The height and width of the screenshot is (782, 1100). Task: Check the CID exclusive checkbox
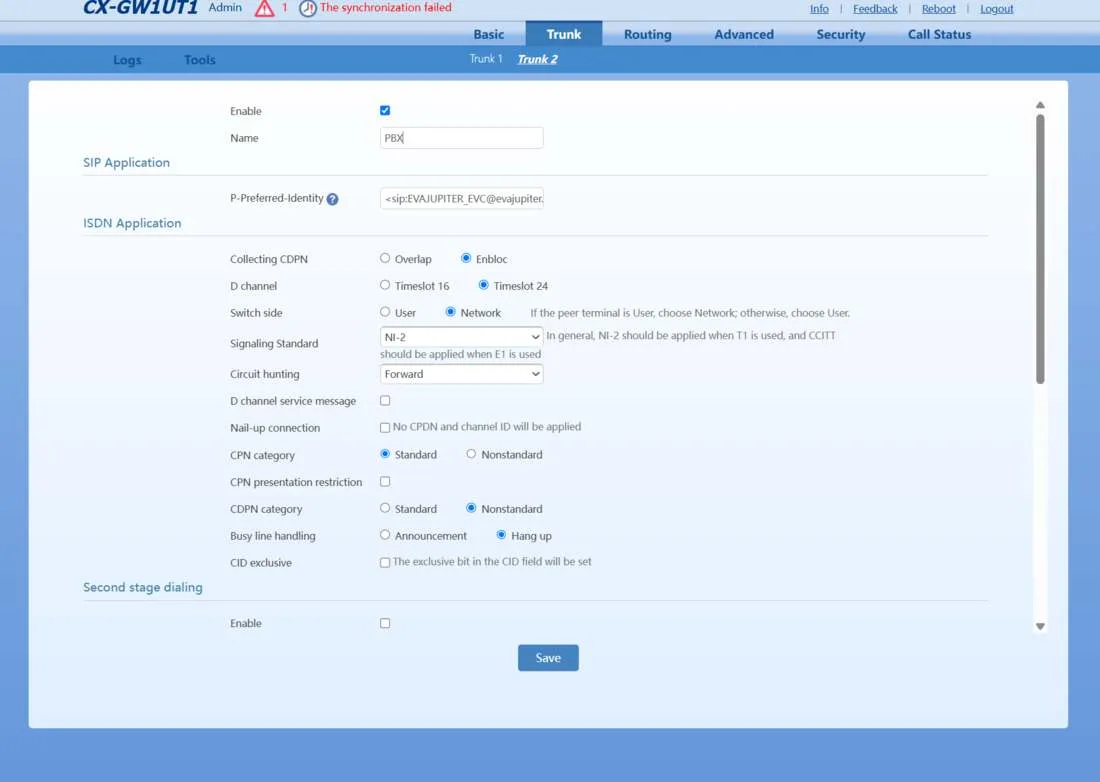(x=385, y=562)
